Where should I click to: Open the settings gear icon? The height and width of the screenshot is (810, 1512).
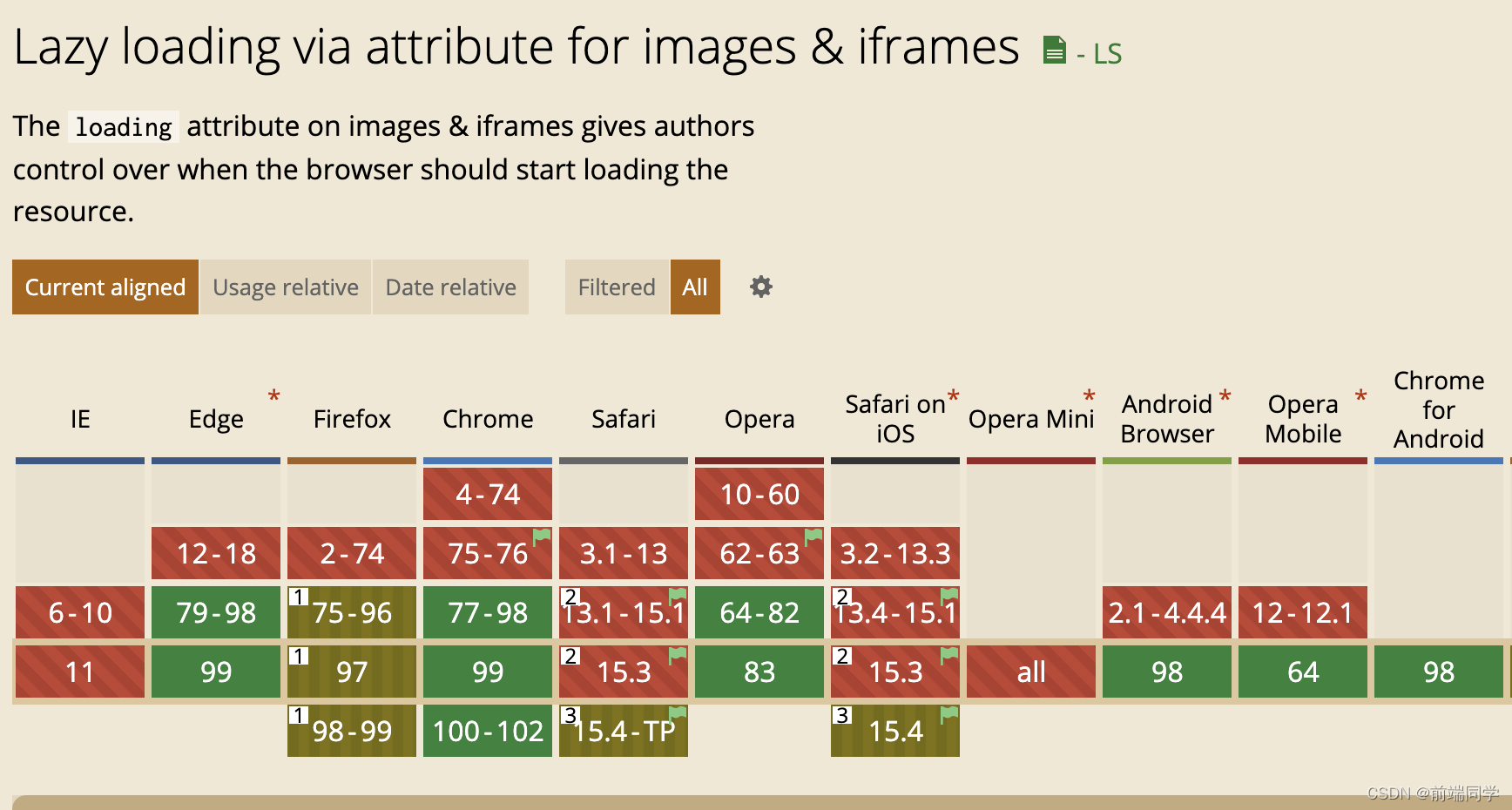(761, 287)
